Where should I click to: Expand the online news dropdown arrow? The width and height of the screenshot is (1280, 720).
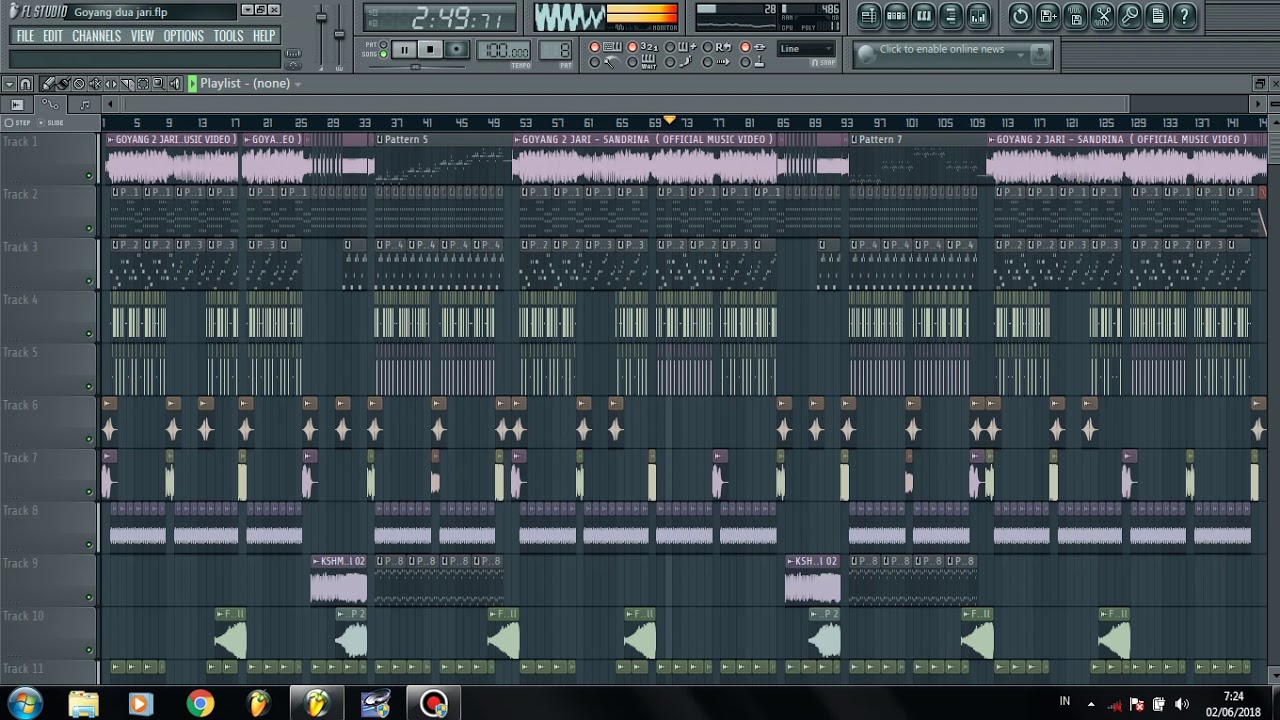[x=1020, y=55]
